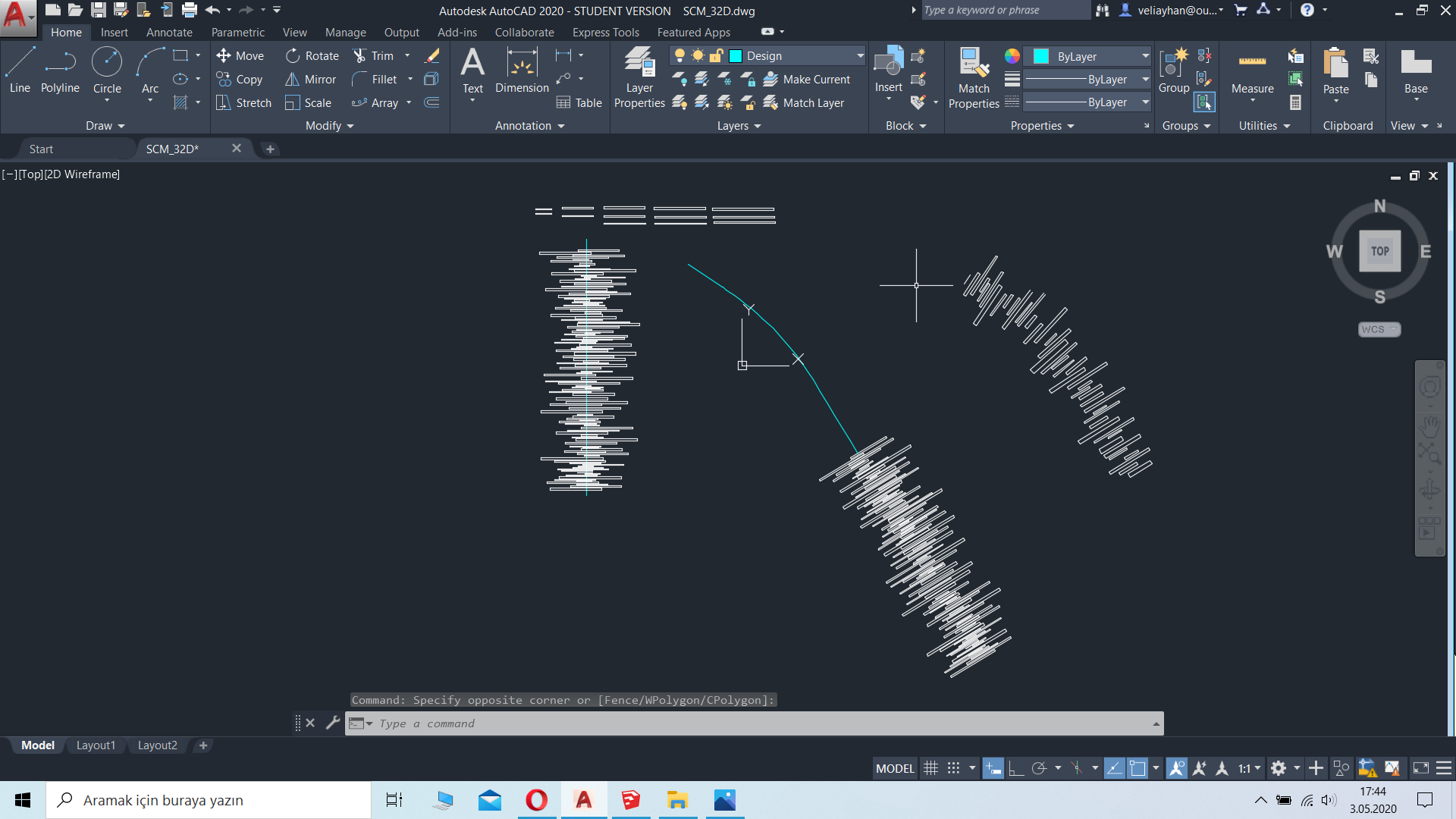Screen dimensions: 1456x819
Task: Select the Line drawing tool
Action: coord(20,68)
